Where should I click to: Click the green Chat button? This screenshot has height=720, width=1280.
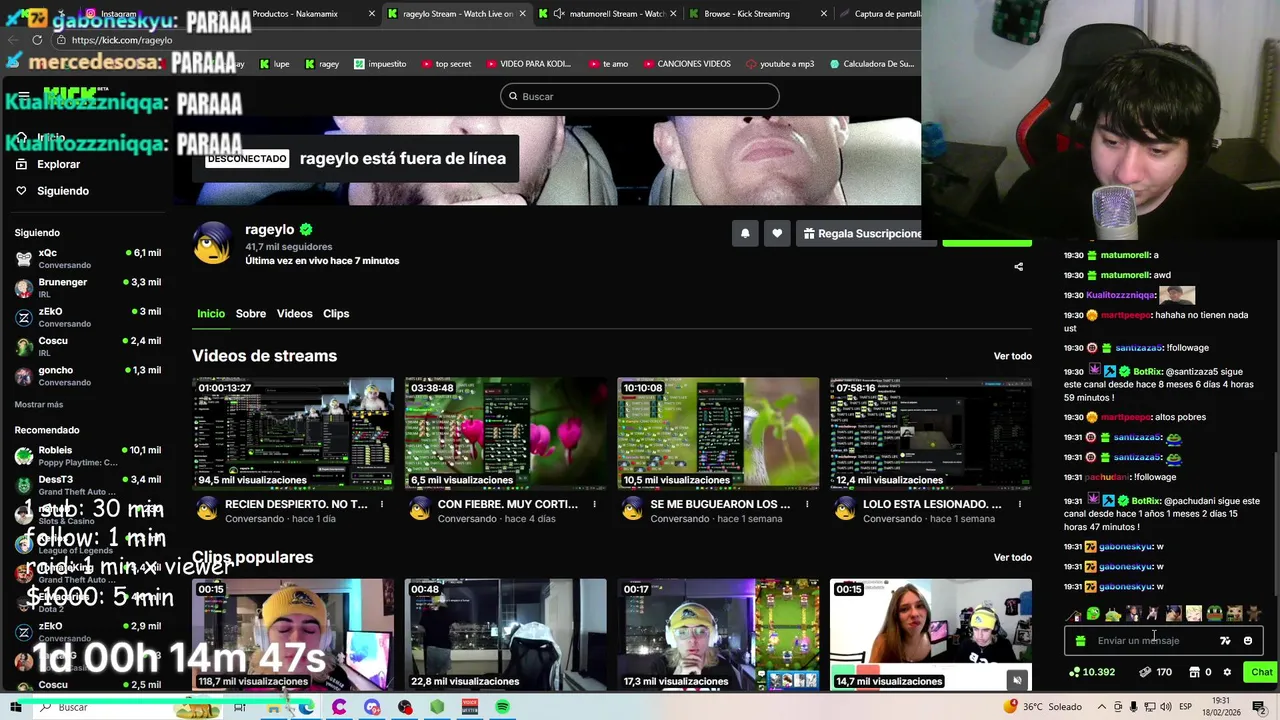[1262, 672]
